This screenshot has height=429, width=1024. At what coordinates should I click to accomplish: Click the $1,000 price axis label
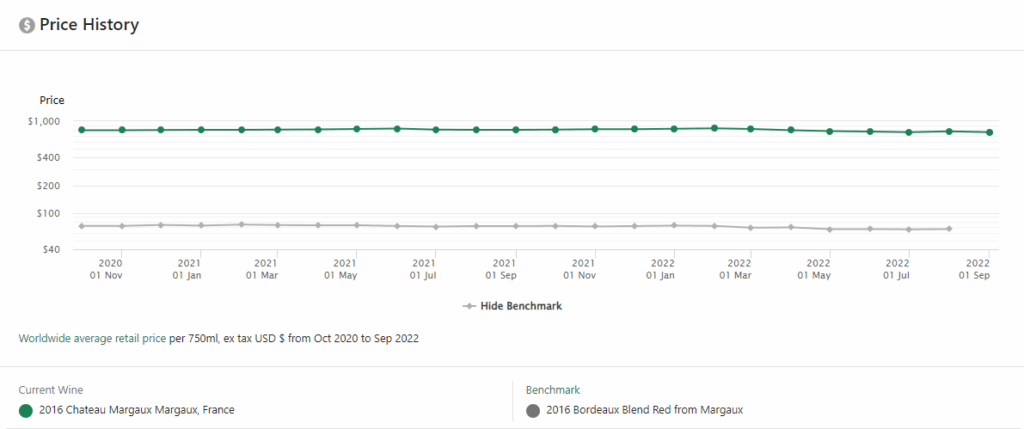click(x=46, y=122)
